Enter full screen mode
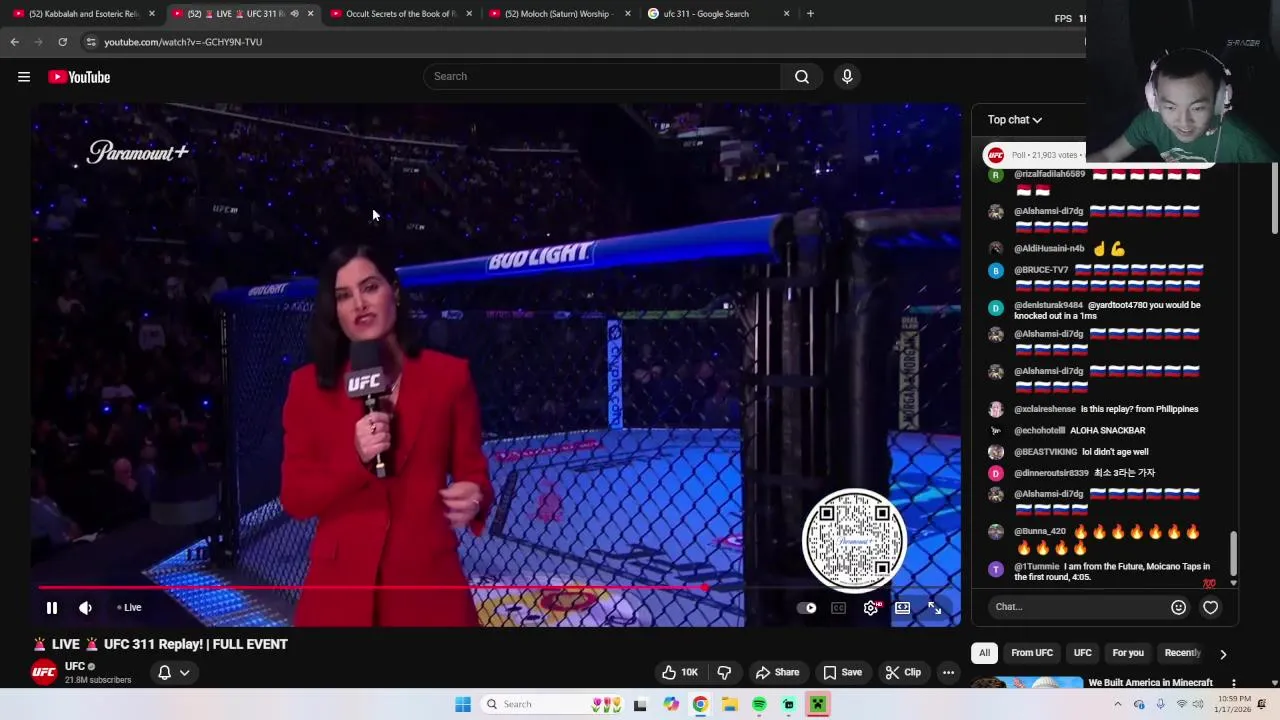This screenshot has width=1280, height=720. [935, 607]
